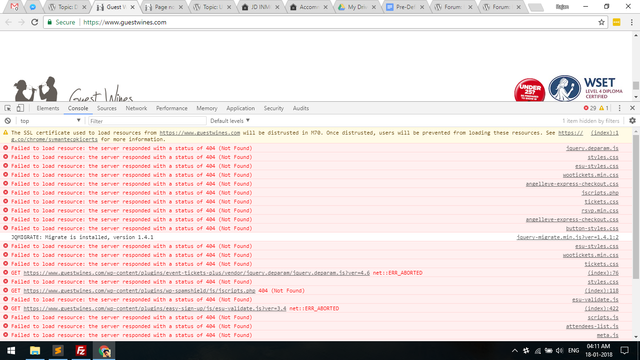This screenshot has width=640, height=360.
Task: Open the rsvp.min.css source link
Action: [600, 211]
